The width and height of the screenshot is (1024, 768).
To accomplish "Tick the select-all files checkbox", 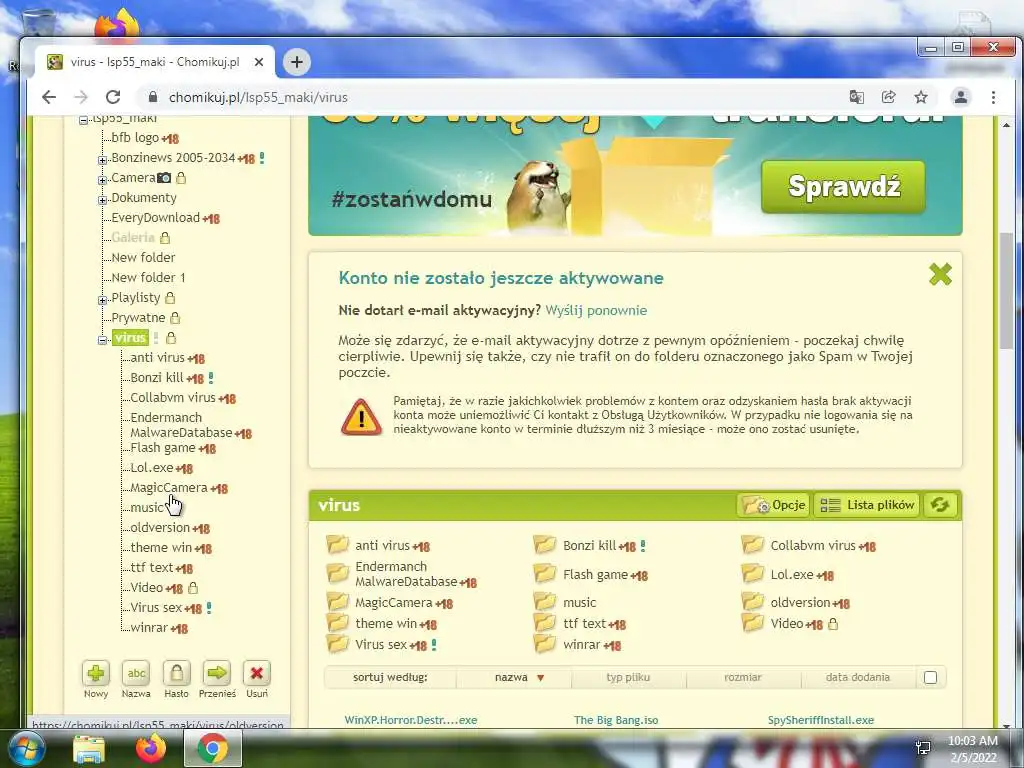I will click(x=931, y=677).
